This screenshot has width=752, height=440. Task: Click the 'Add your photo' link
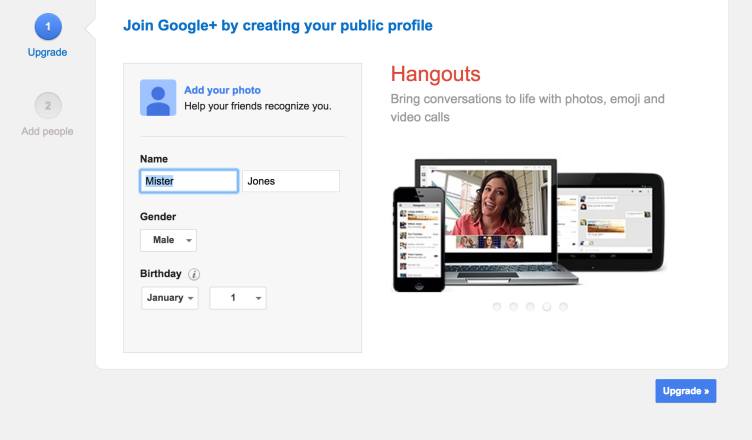[x=222, y=90]
